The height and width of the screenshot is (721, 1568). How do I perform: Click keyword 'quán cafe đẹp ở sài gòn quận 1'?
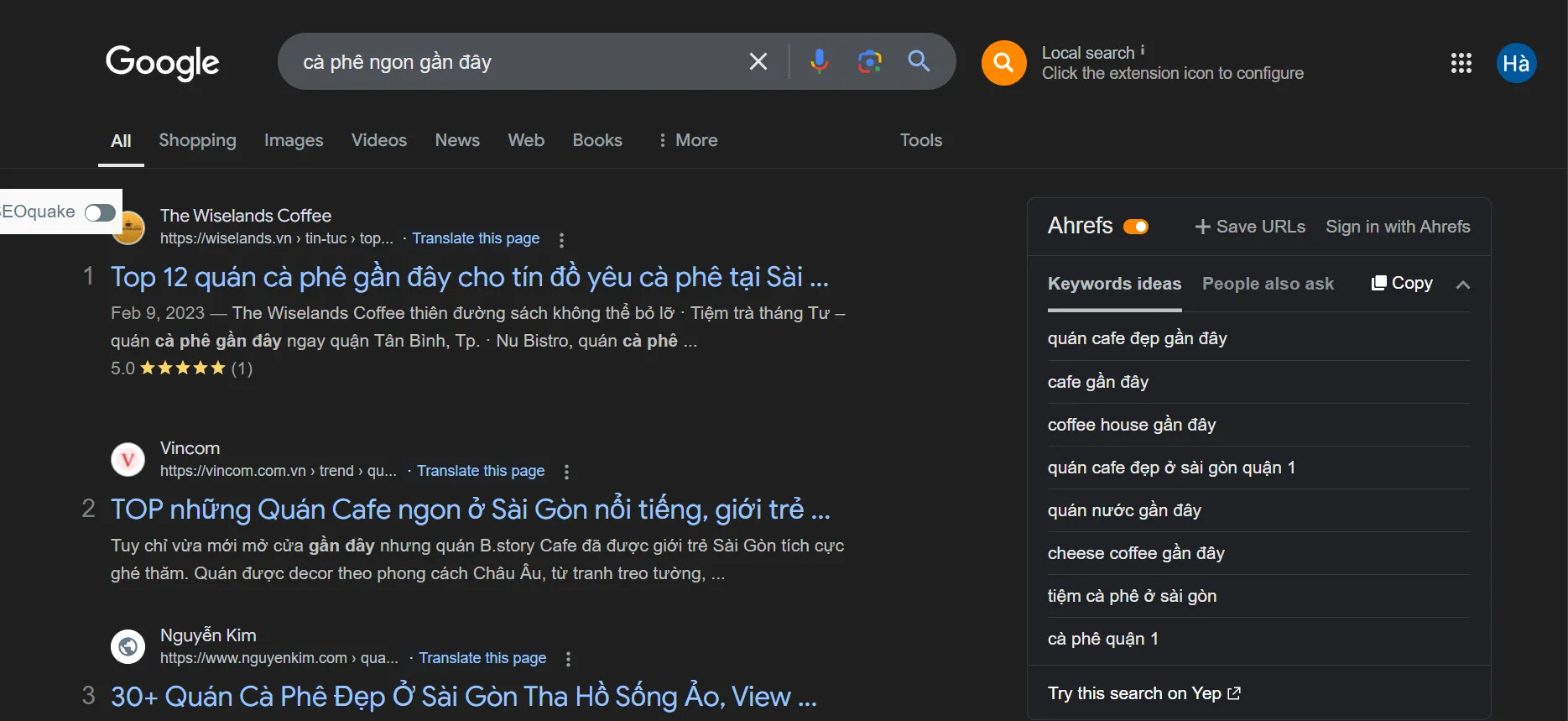pos(1171,468)
